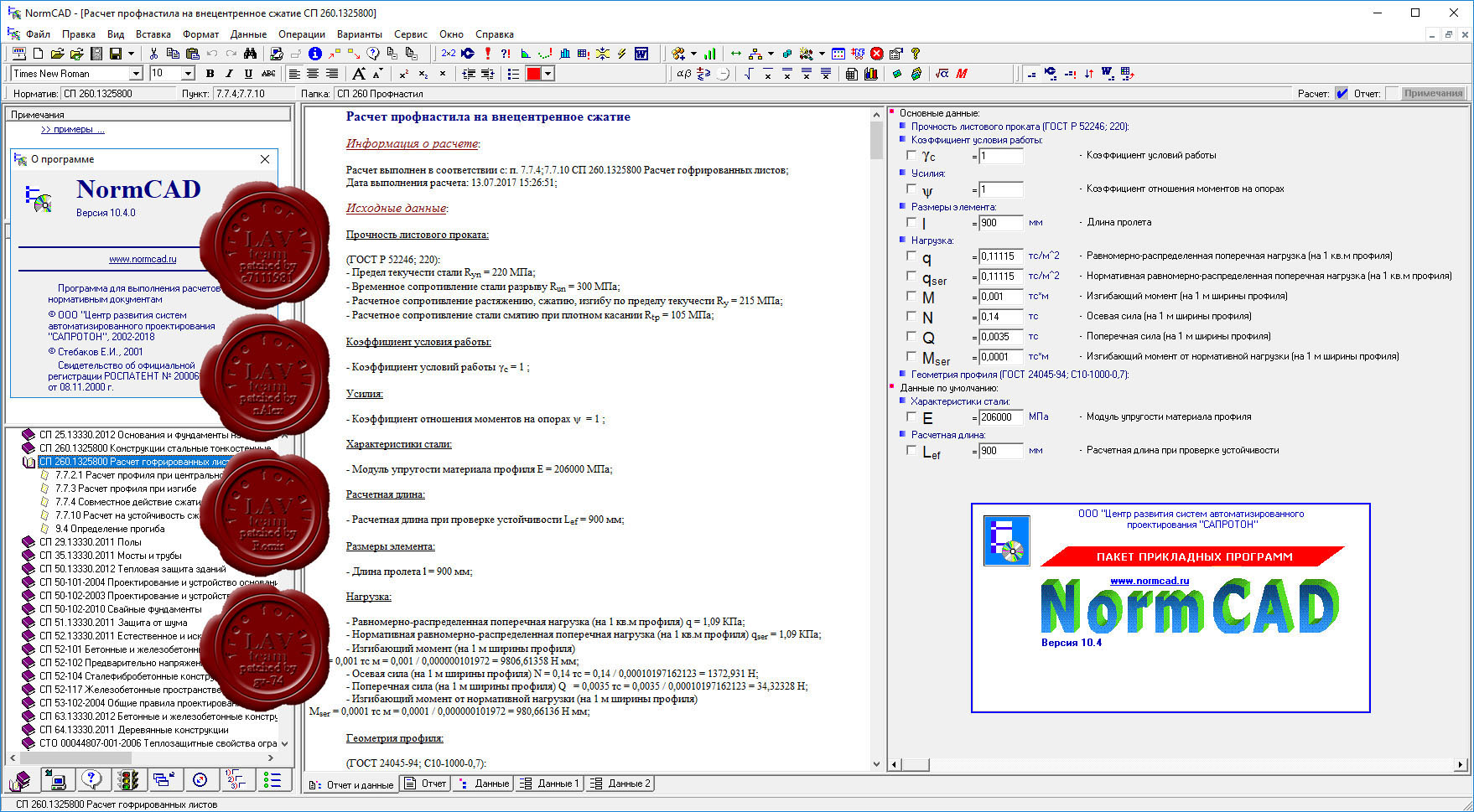Open the Справка menu
Screen dimensions: 1474x812
pyautogui.click(x=495, y=34)
